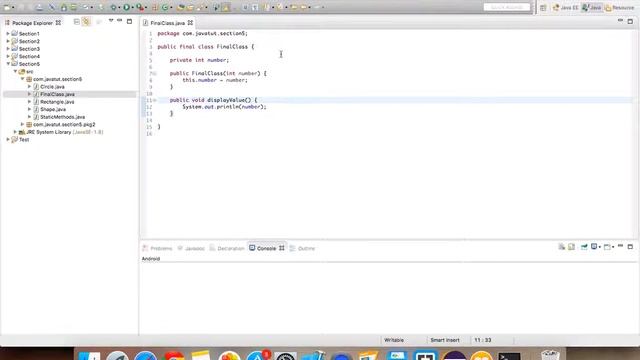This screenshot has width=640, height=360.
Task: Click the Open Perspective icon
Action: tap(543, 7)
